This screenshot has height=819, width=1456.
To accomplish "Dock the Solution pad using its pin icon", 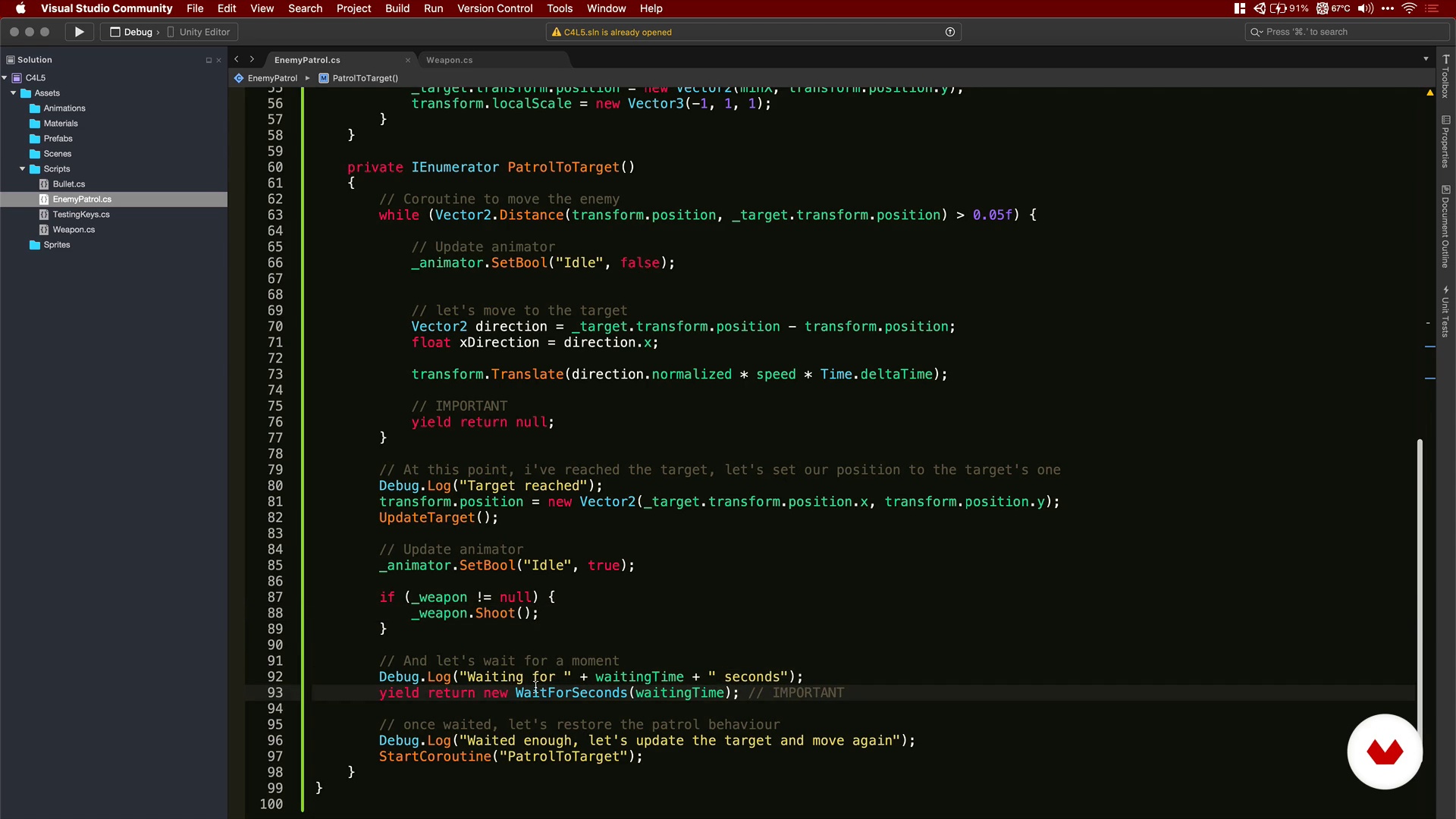I will (209, 60).
